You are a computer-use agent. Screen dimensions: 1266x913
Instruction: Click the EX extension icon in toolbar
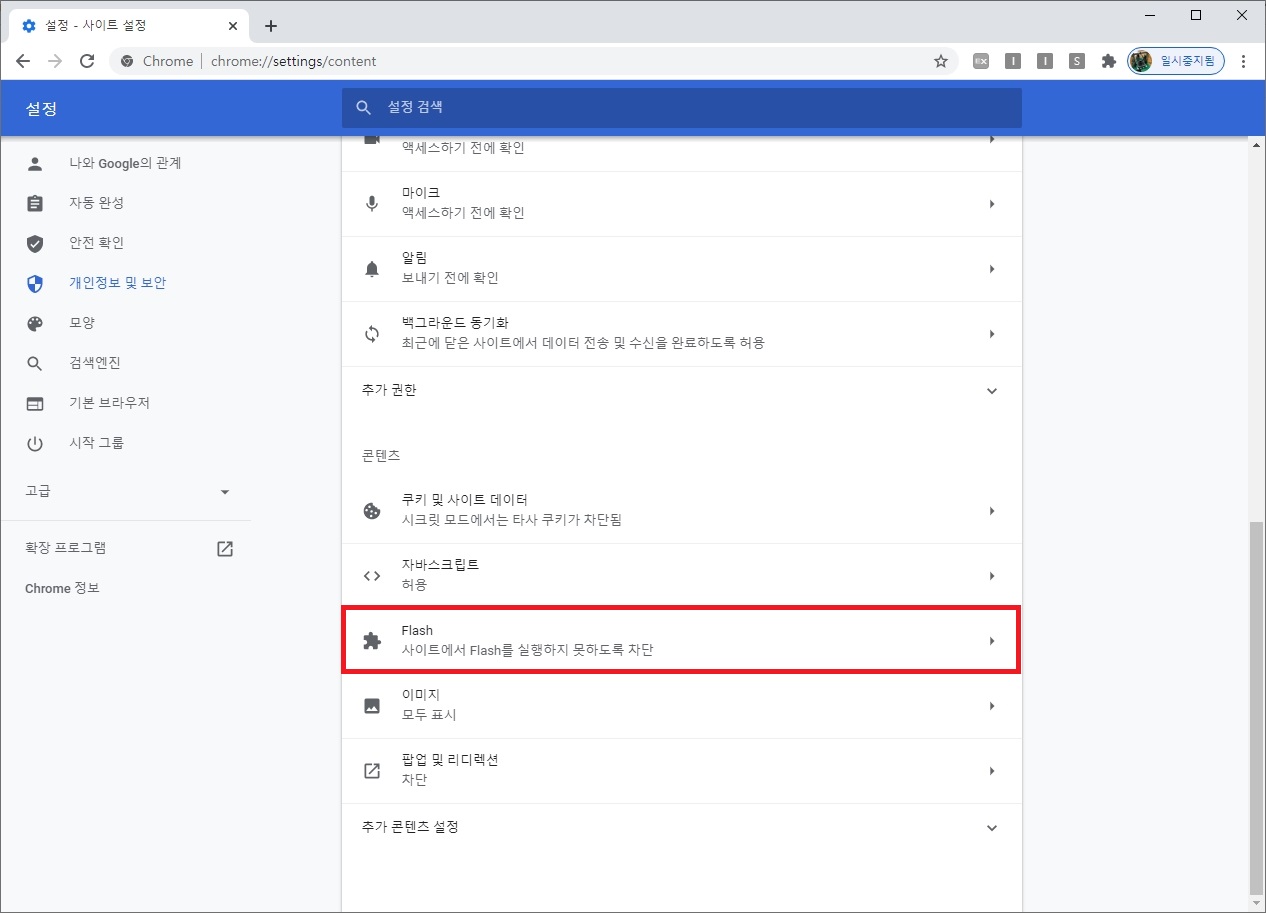click(x=981, y=61)
